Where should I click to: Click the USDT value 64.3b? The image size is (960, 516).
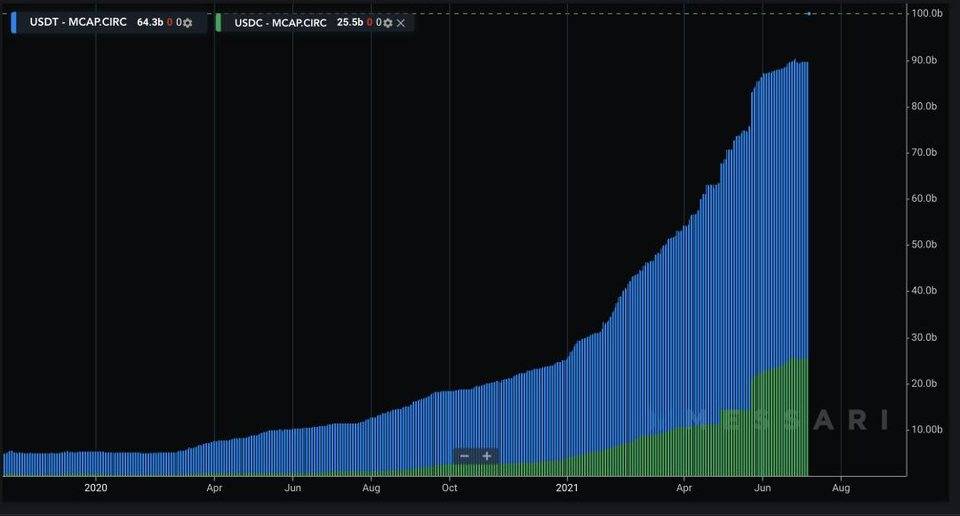(150, 22)
